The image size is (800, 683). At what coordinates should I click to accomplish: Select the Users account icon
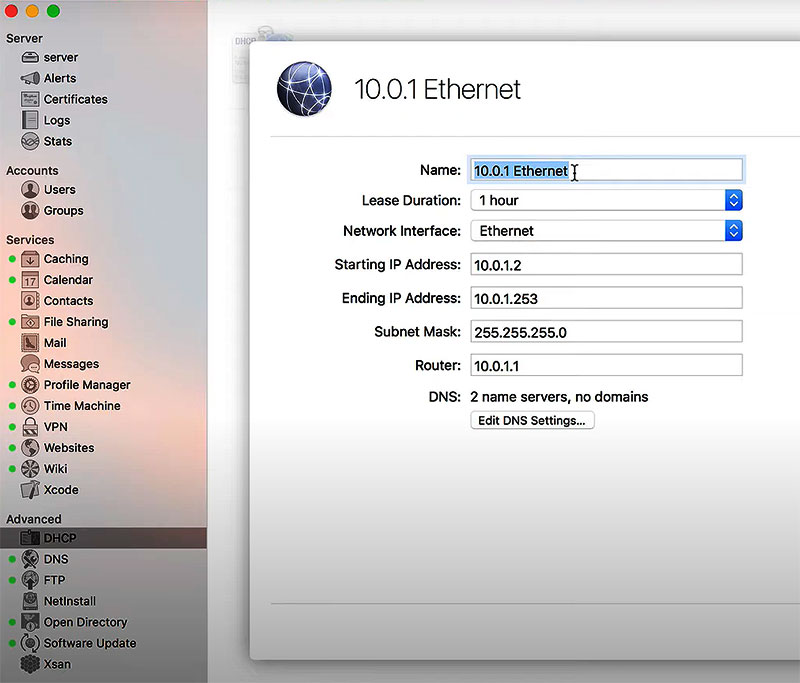(30, 189)
